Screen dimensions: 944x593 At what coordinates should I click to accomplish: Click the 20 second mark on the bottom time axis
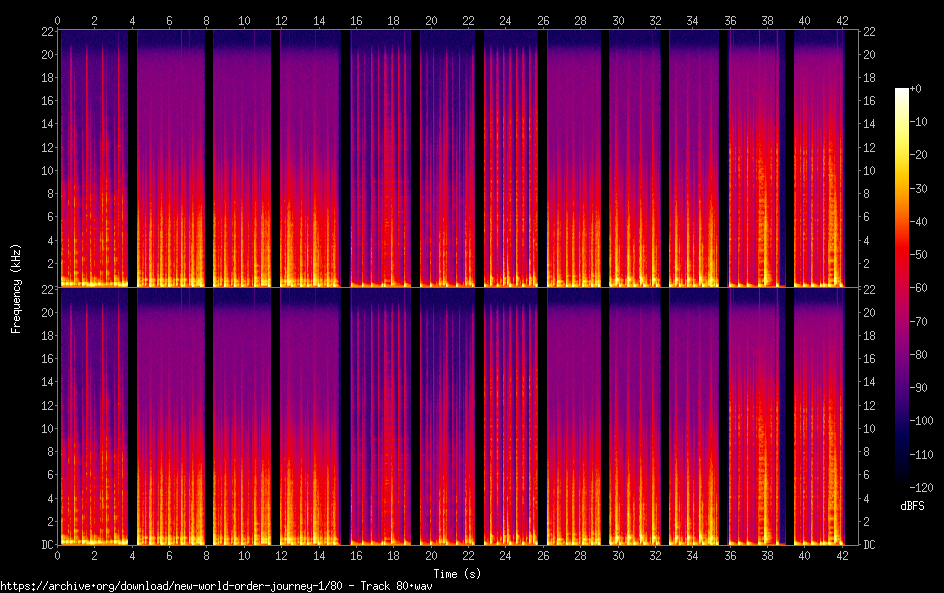(x=431, y=555)
